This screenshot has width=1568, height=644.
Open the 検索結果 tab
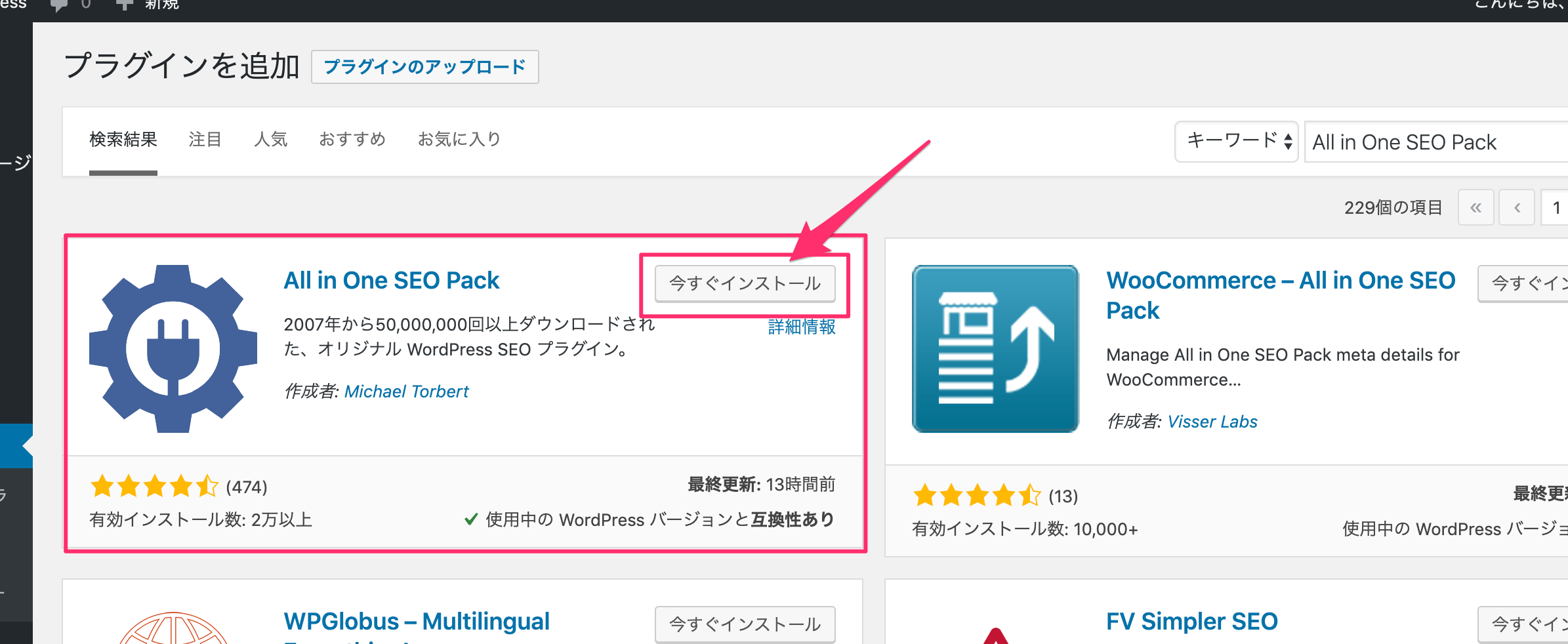click(x=123, y=139)
